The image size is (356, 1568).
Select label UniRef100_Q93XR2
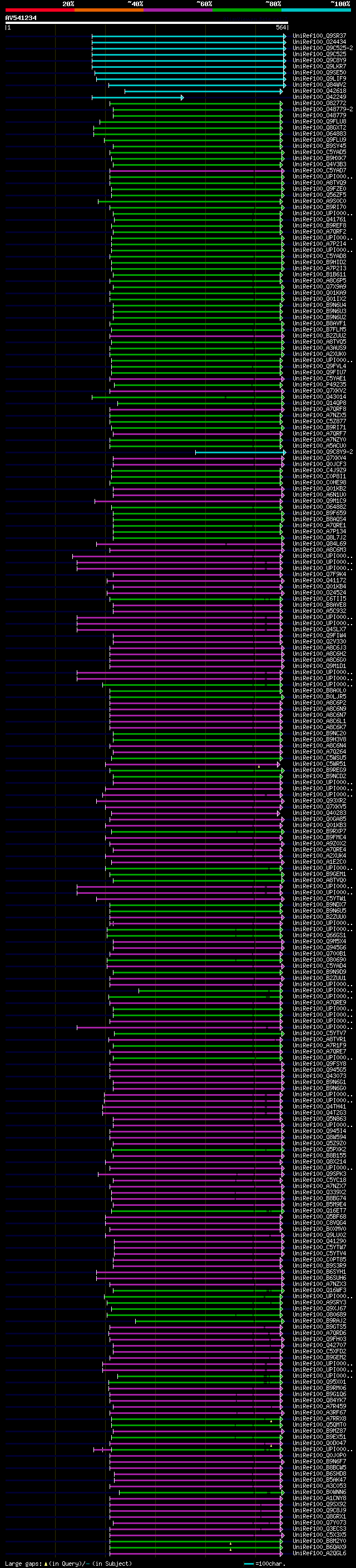click(319, 801)
